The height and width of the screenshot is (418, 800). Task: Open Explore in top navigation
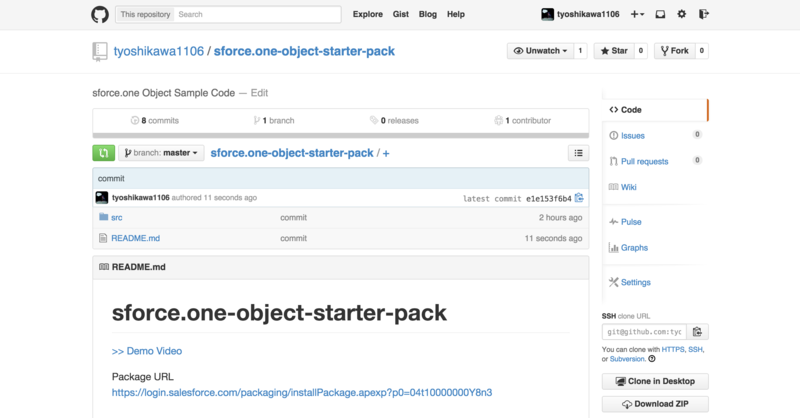coord(367,14)
